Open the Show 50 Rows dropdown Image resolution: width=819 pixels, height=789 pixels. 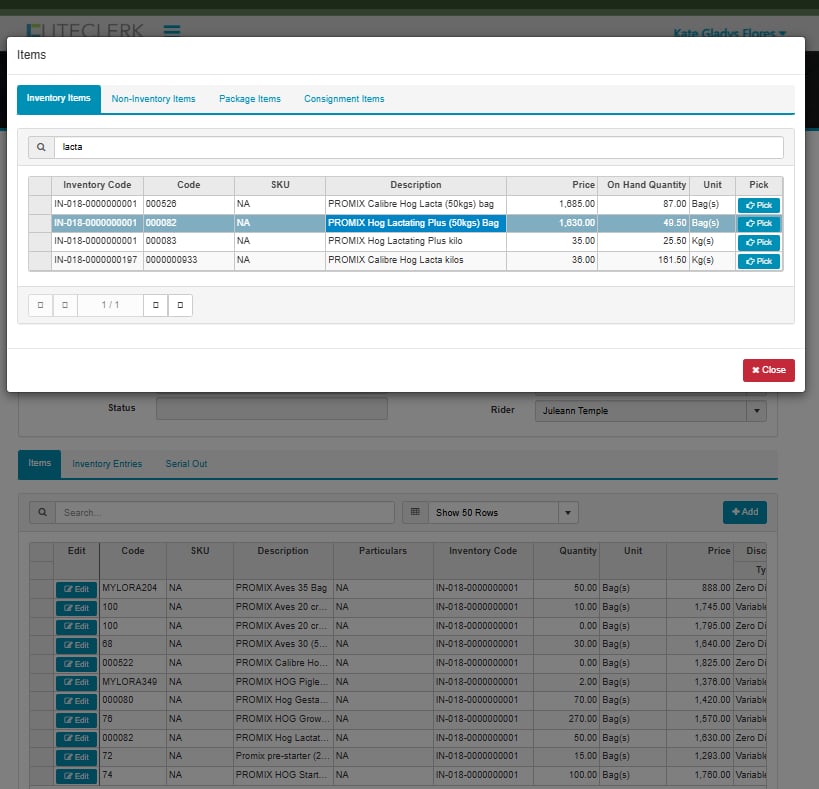coord(568,513)
